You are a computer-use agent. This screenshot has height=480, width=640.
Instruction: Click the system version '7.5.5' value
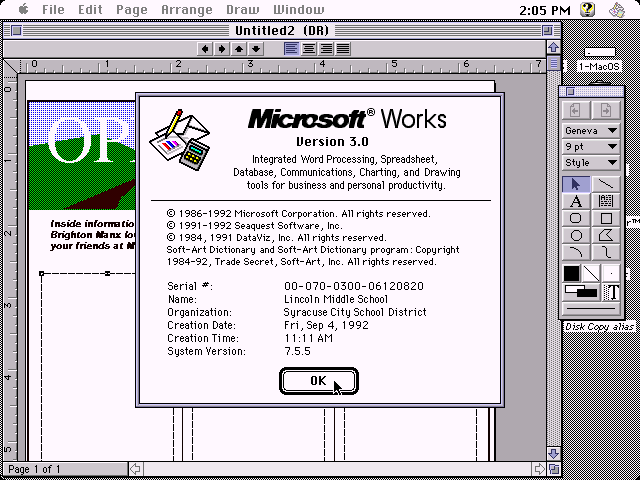[297, 351]
